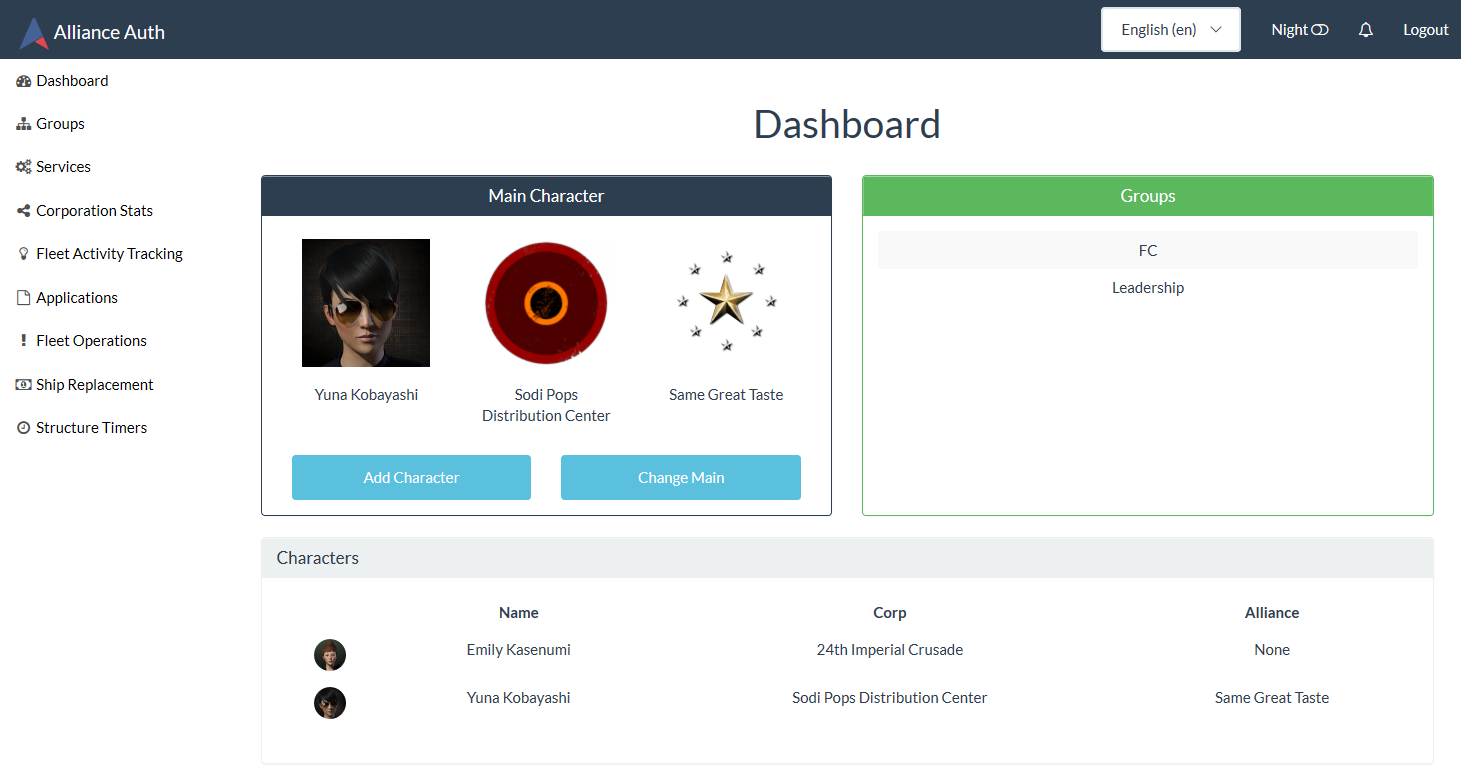This screenshot has width=1461, height=776.
Task: Click Add Character
Action: pyautogui.click(x=411, y=477)
